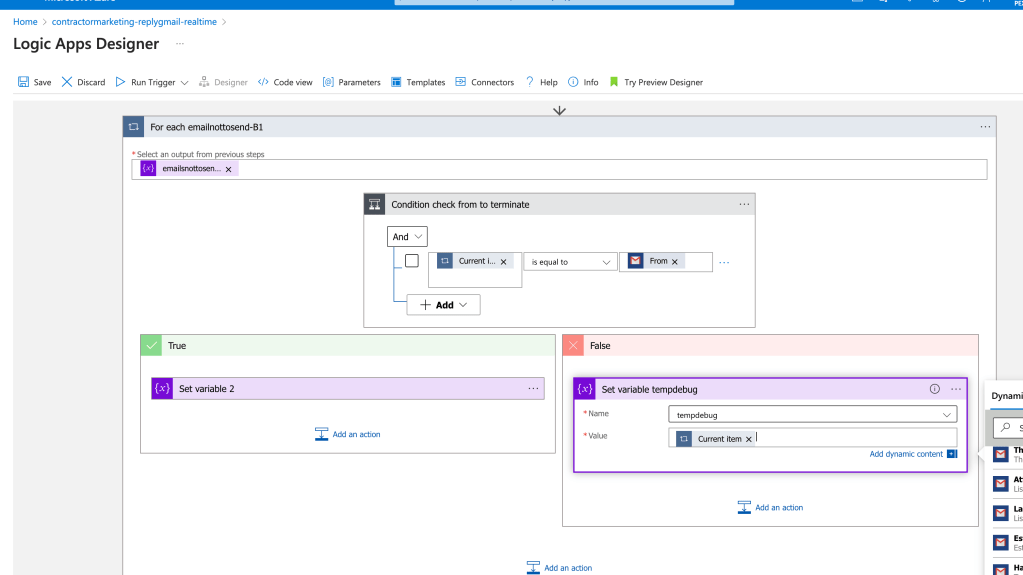Add an action below the condition branches

point(560,567)
